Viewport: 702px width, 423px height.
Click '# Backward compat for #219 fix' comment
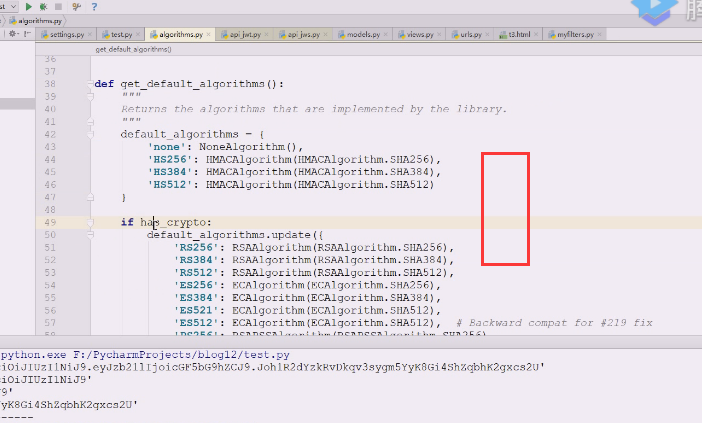click(554, 323)
